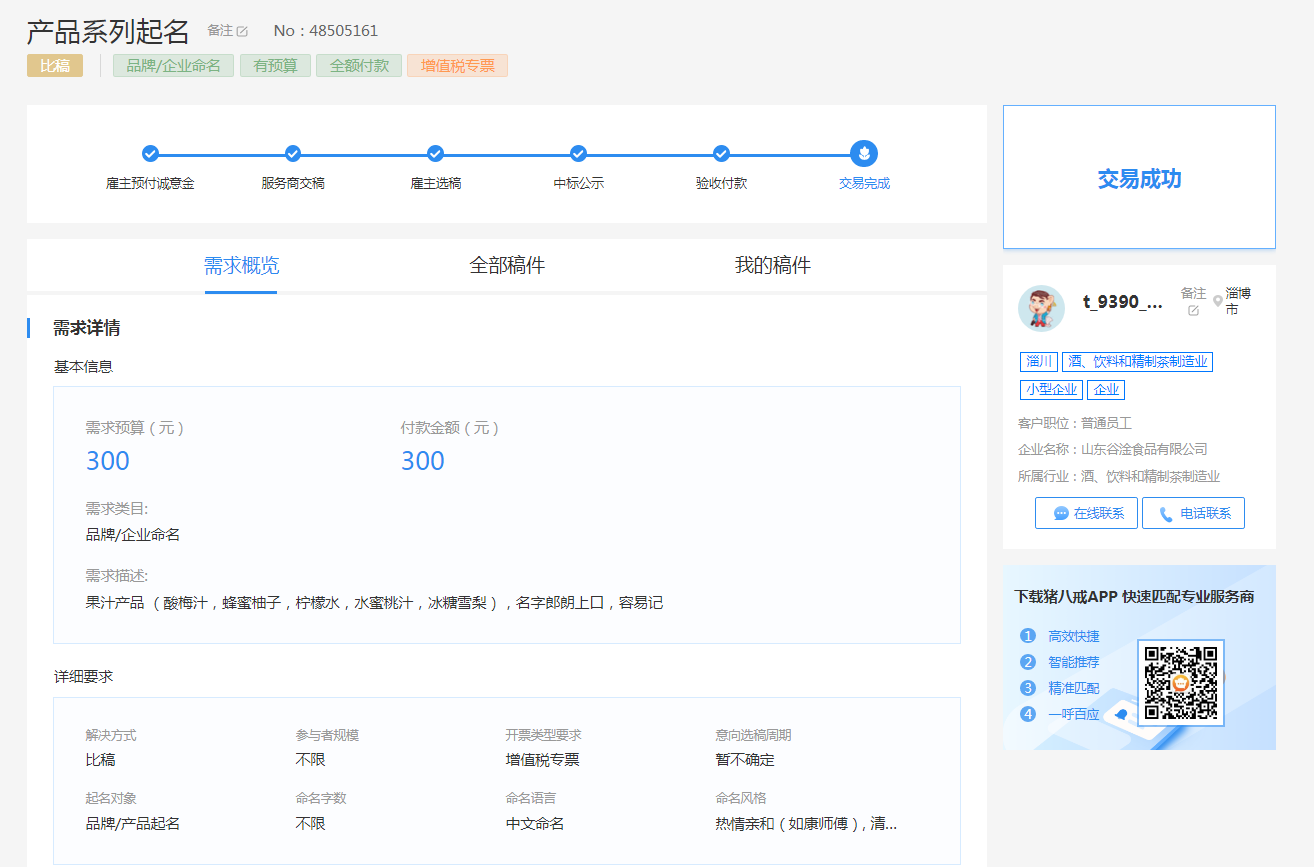Click the 品牌/企业命名 green tag
Viewport: 1314px width, 867px height.
[173, 66]
